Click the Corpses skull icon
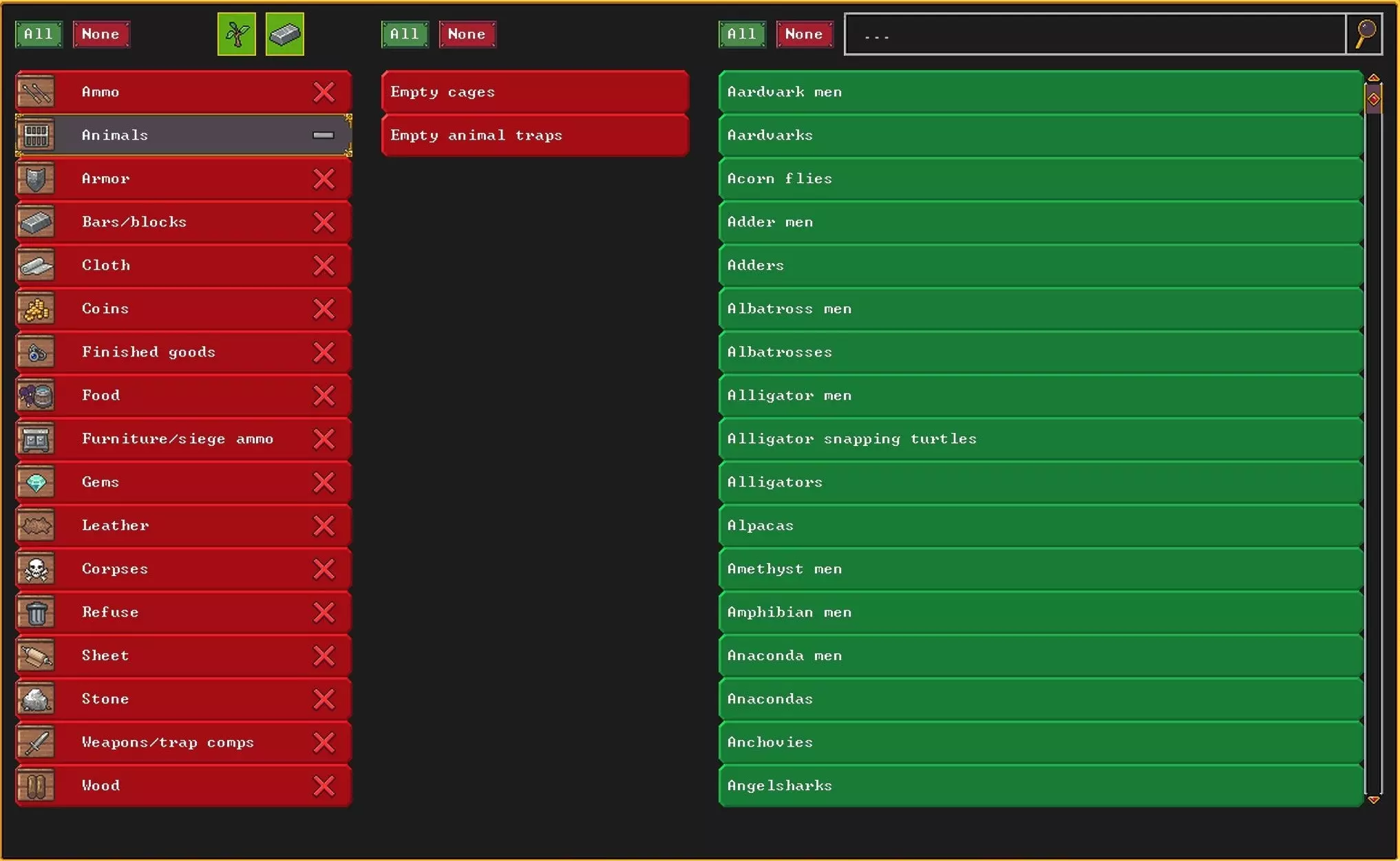This screenshot has width=1400, height=861. point(36,569)
